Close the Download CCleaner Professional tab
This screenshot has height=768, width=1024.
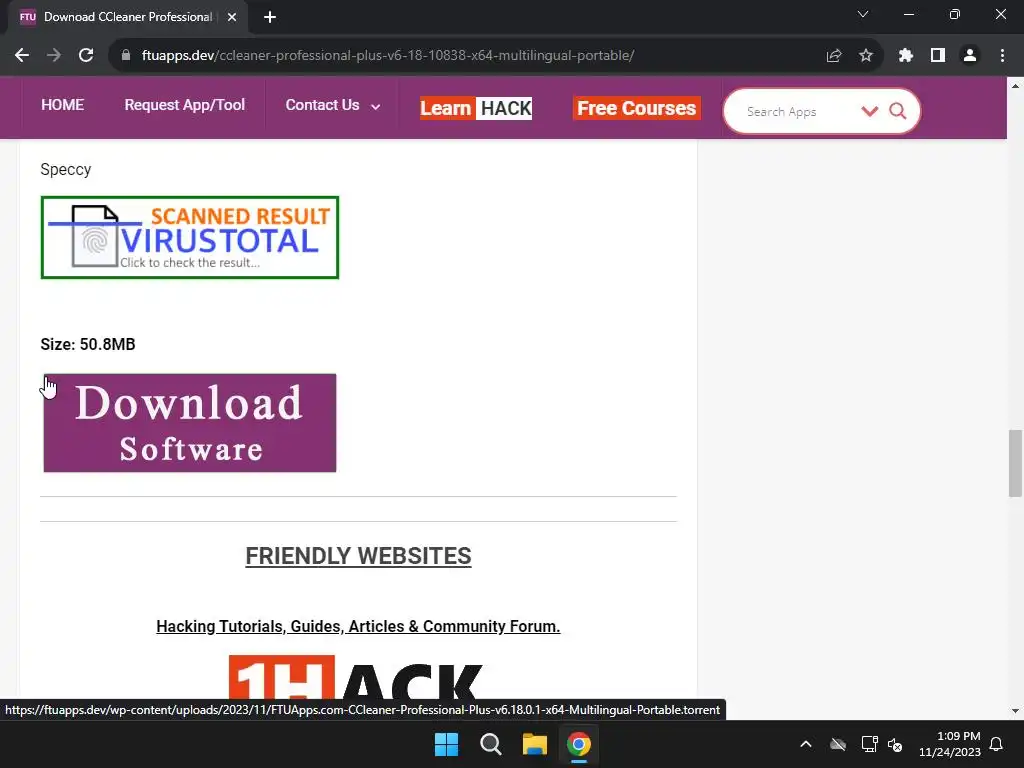(x=232, y=17)
